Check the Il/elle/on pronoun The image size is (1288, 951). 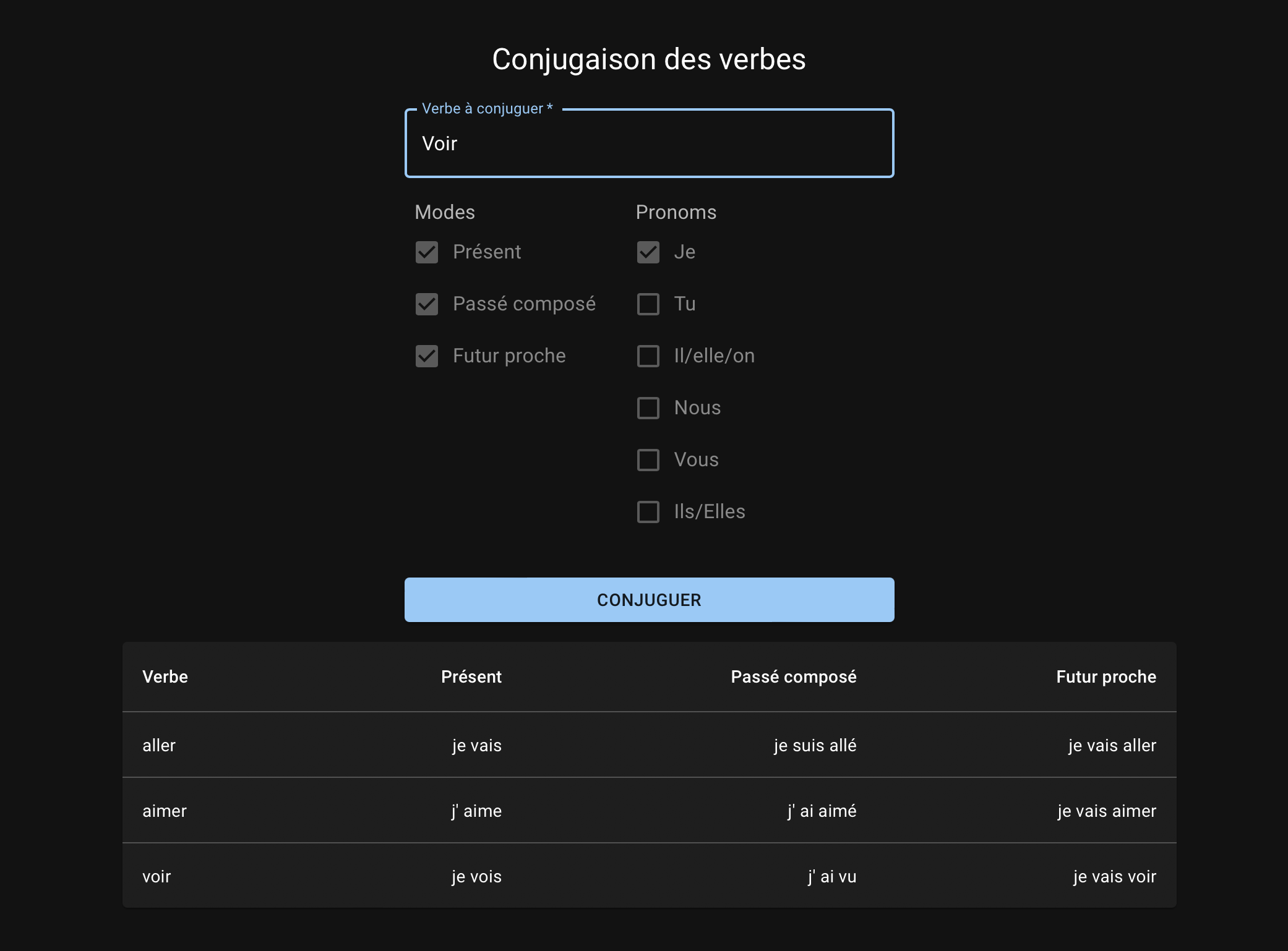pyautogui.click(x=648, y=356)
